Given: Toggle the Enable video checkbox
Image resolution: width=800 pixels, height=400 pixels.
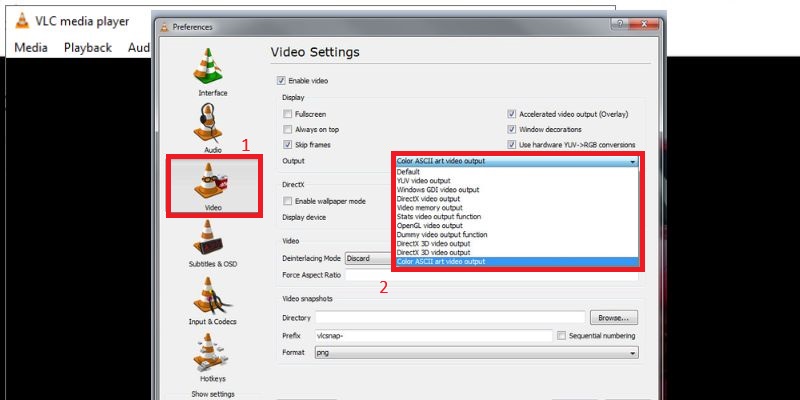Looking at the screenshot, I should [x=281, y=81].
